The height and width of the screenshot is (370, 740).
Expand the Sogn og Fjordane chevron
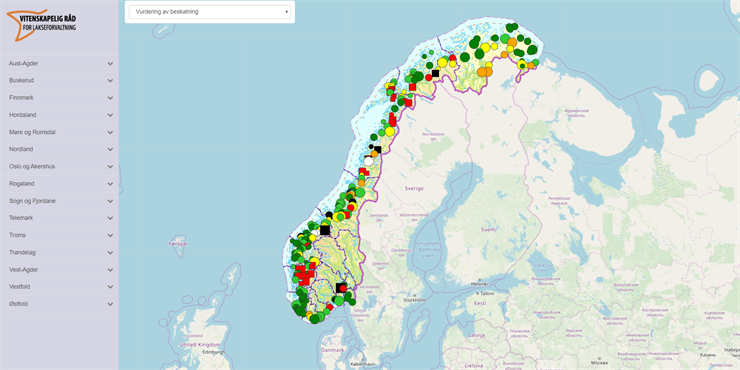tap(110, 201)
